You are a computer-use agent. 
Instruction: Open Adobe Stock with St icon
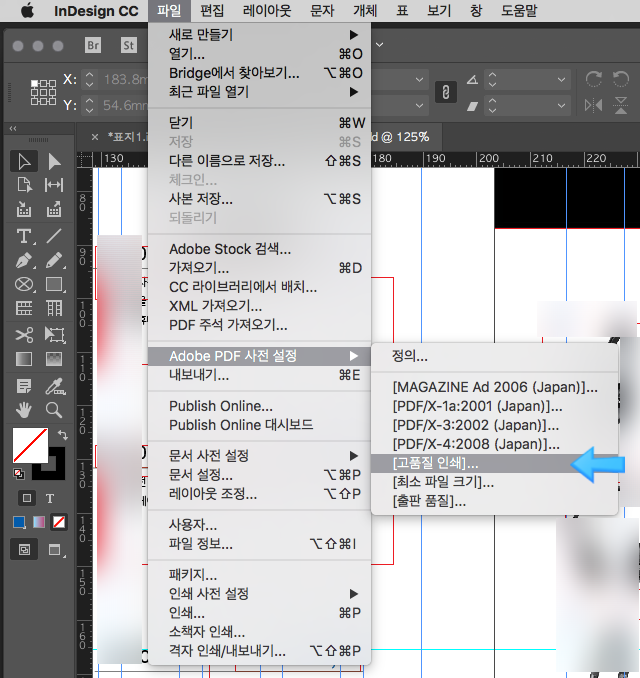[128, 45]
